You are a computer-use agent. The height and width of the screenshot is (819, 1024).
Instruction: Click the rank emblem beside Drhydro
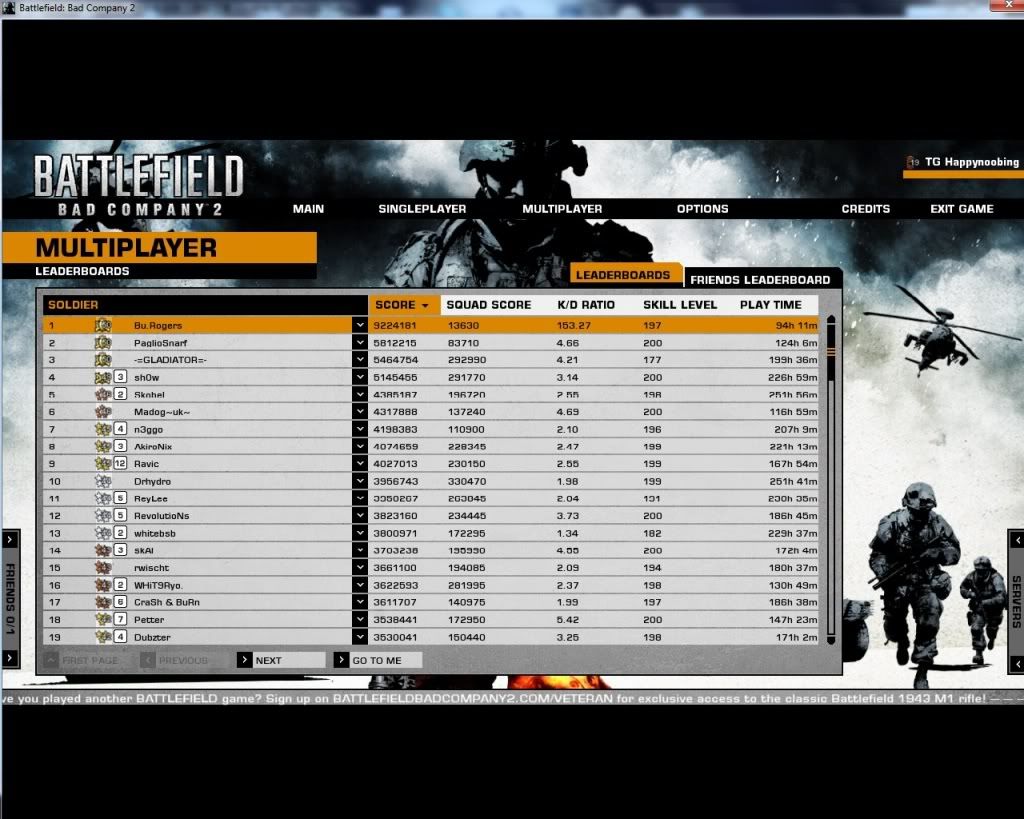(x=102, y=481)
